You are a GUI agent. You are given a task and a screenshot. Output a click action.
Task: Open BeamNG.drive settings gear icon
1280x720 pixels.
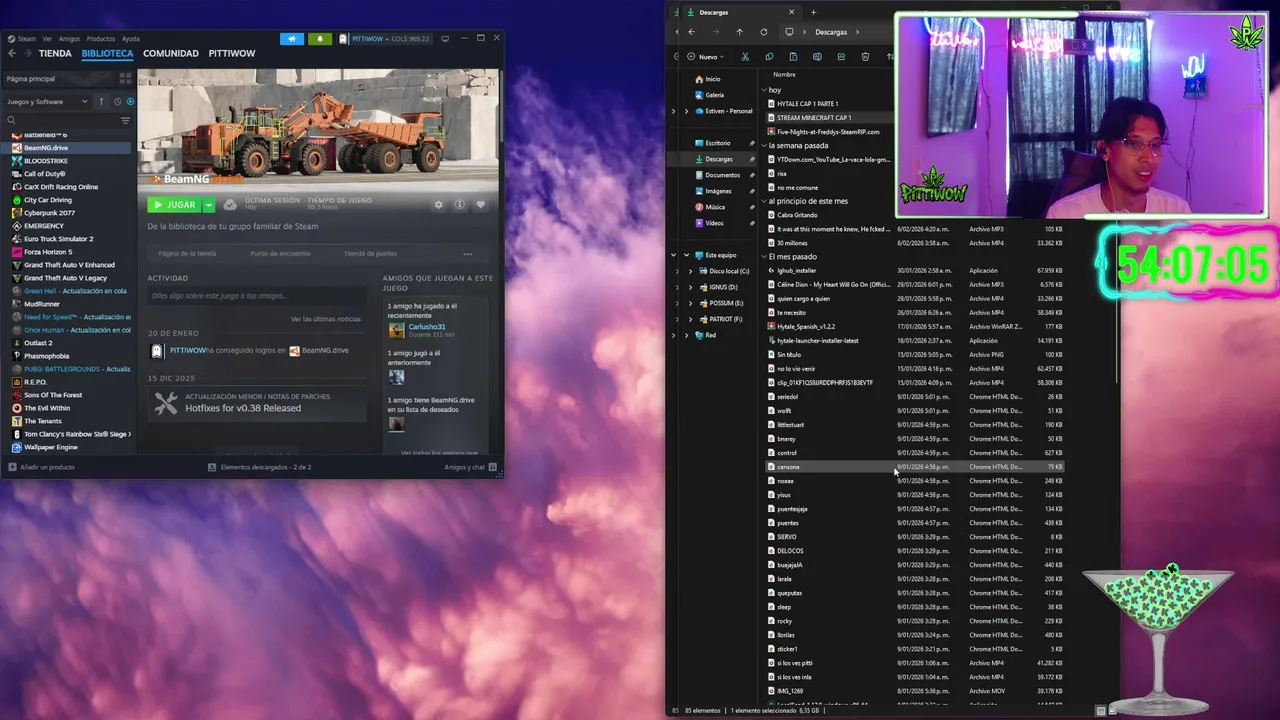[438, 204]
